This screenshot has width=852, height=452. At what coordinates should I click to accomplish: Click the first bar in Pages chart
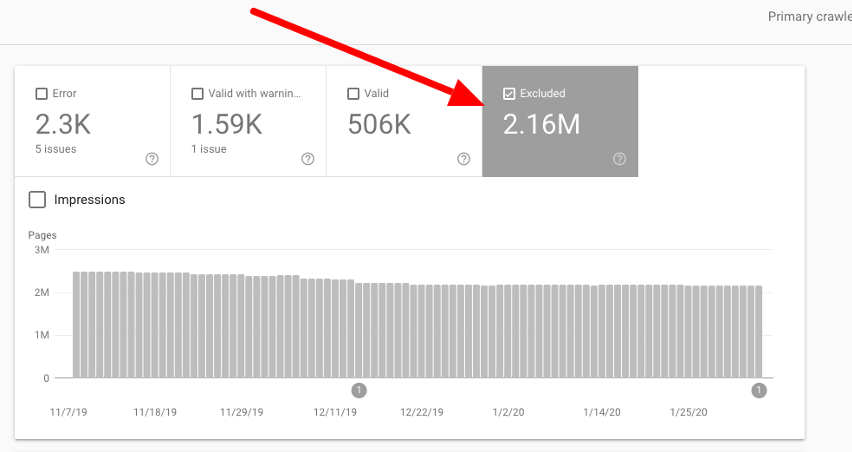click(77, 324)
